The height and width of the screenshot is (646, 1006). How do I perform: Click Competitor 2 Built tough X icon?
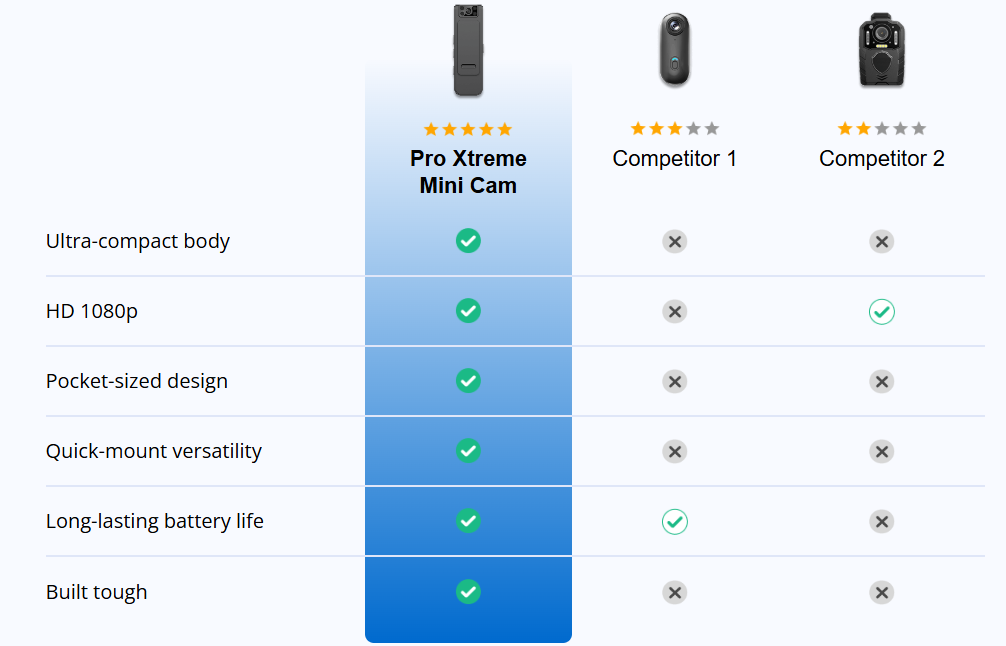(x=881, y=593)
